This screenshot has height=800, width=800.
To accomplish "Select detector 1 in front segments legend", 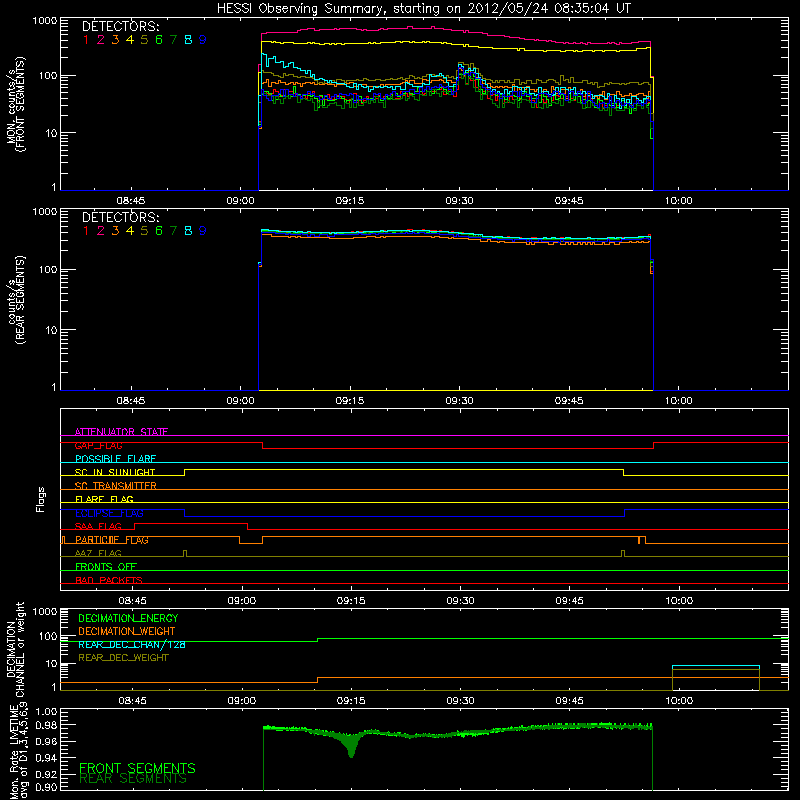I will [x=86, y=40].
